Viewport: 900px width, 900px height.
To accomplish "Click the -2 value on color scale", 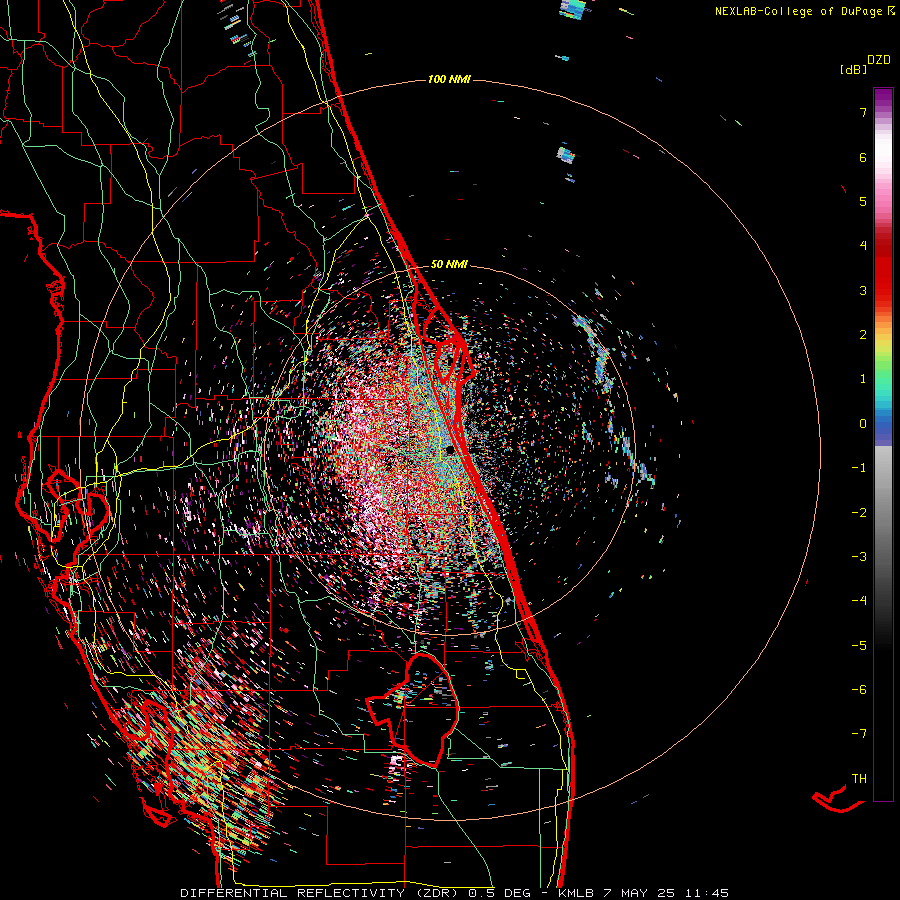I will (x=859, y=513).
